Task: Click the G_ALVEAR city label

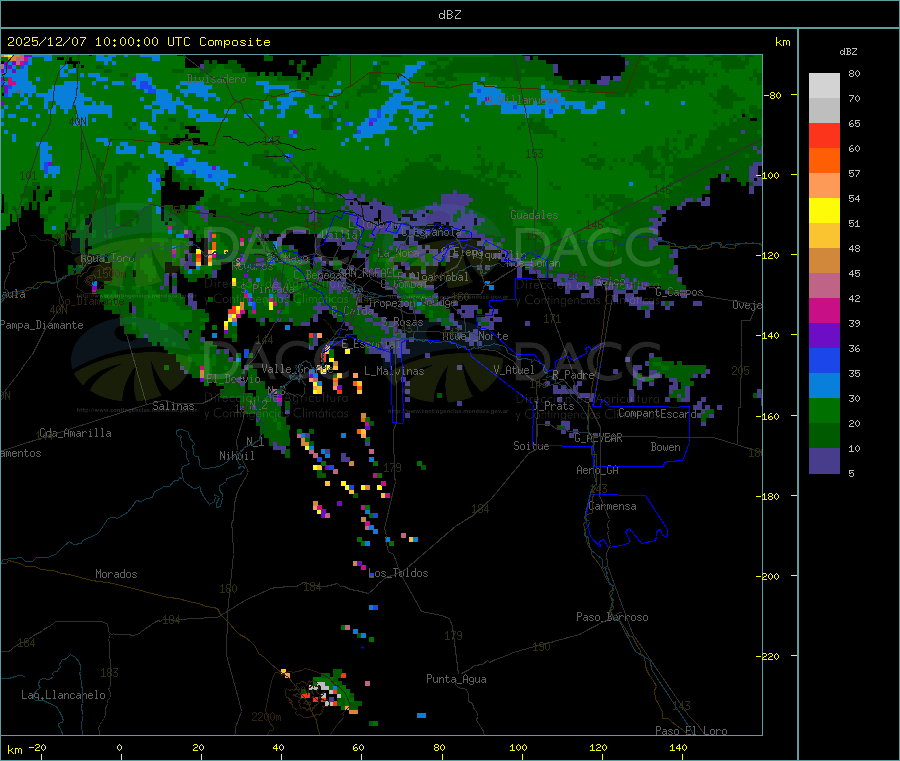Action: (x=598, y=438)
